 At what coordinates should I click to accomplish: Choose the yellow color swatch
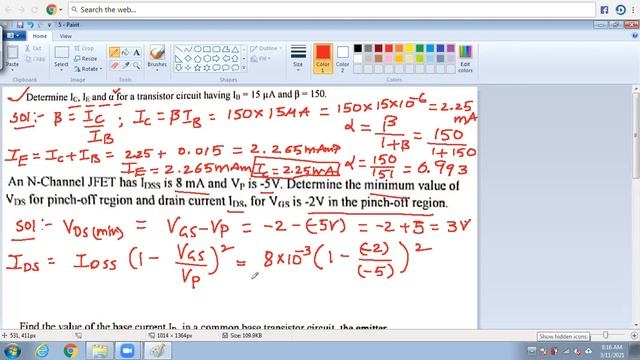point(409,49)
